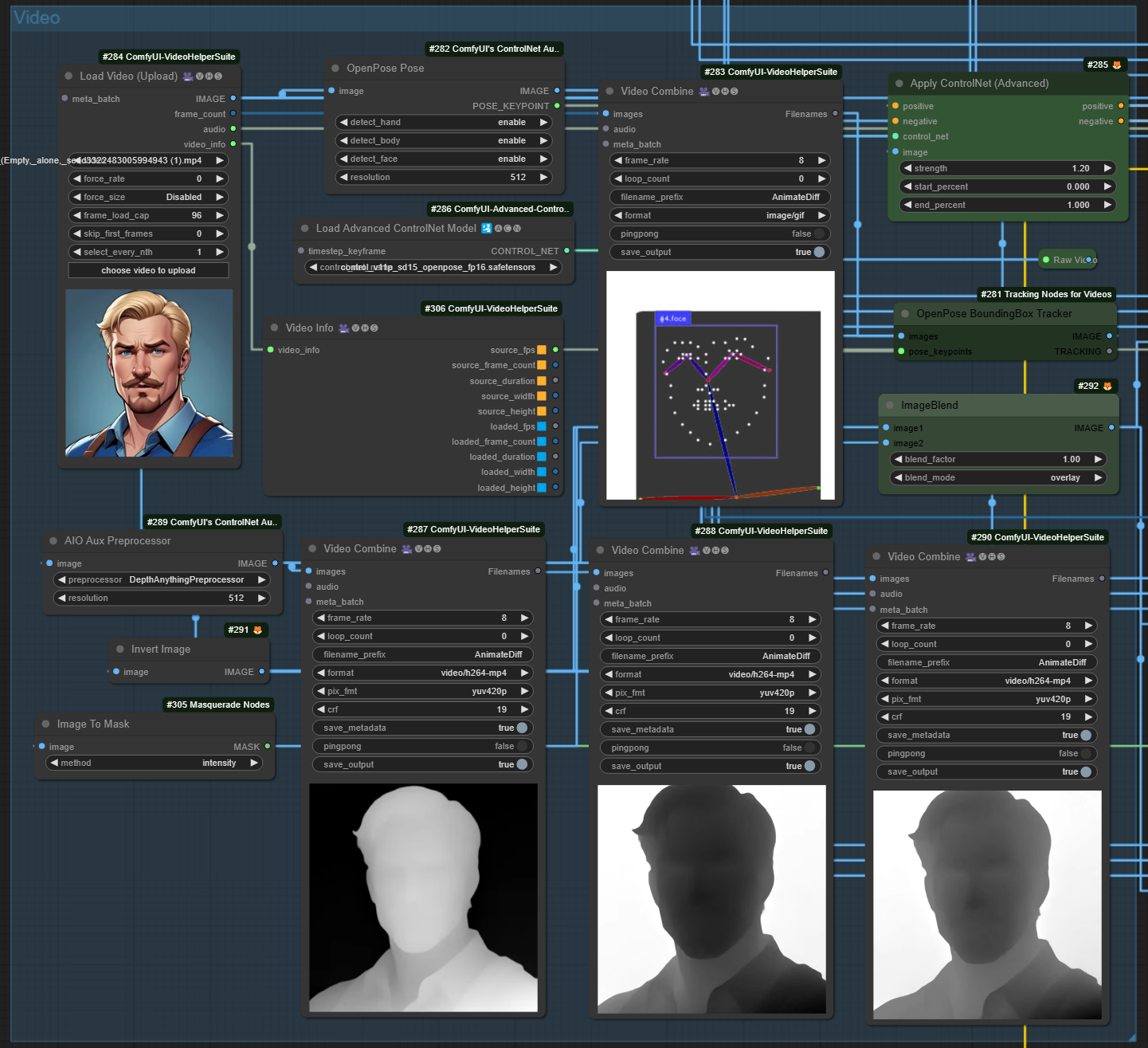Open the blend_mode overlay dropdown in ImageBlend

(x=997, y=478)
